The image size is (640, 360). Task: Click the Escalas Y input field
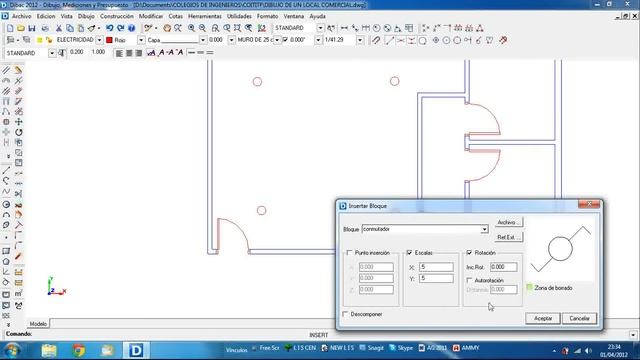436,278
